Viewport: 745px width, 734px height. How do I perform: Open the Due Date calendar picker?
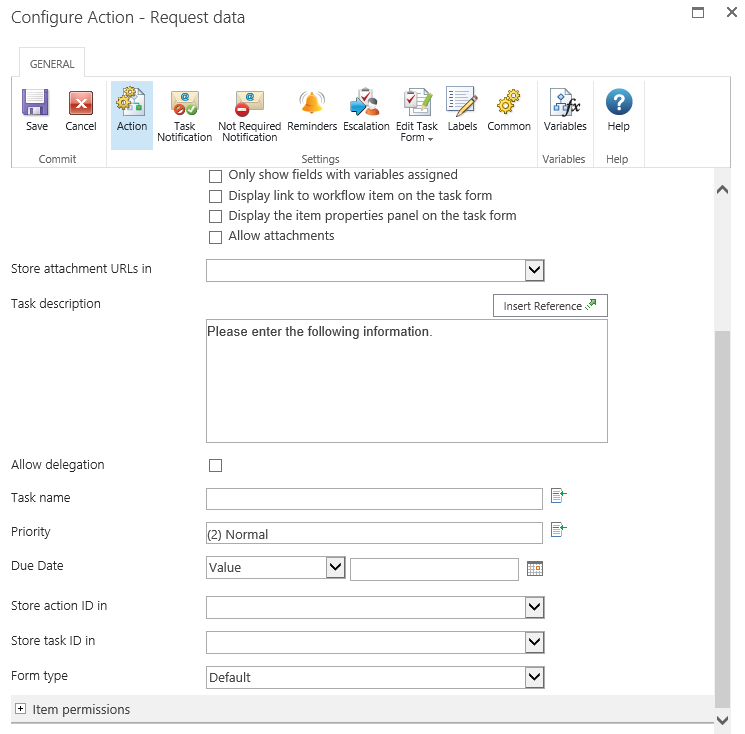(535, 568)
